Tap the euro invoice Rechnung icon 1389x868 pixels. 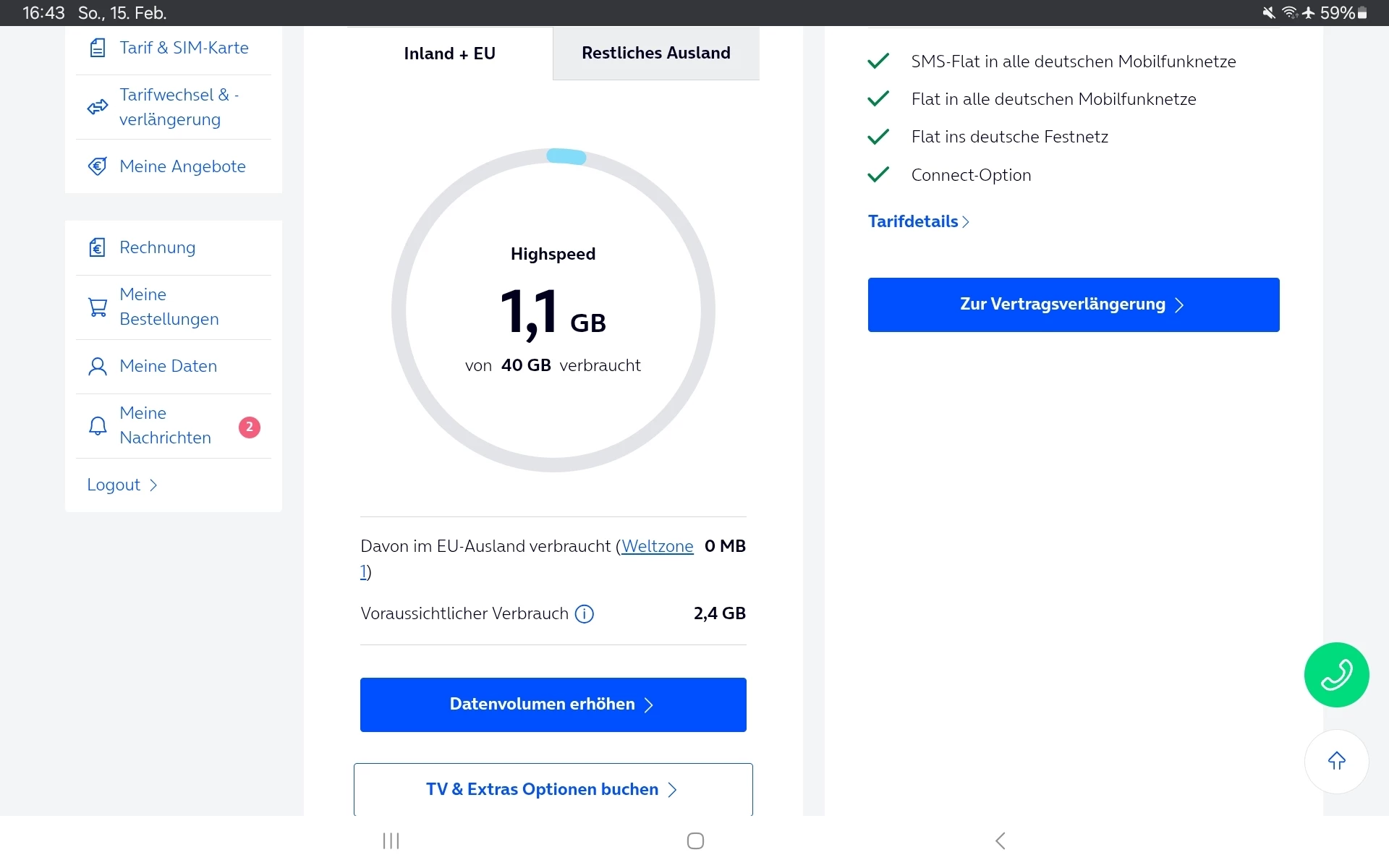pyautogui.click(x=98, y=248)
